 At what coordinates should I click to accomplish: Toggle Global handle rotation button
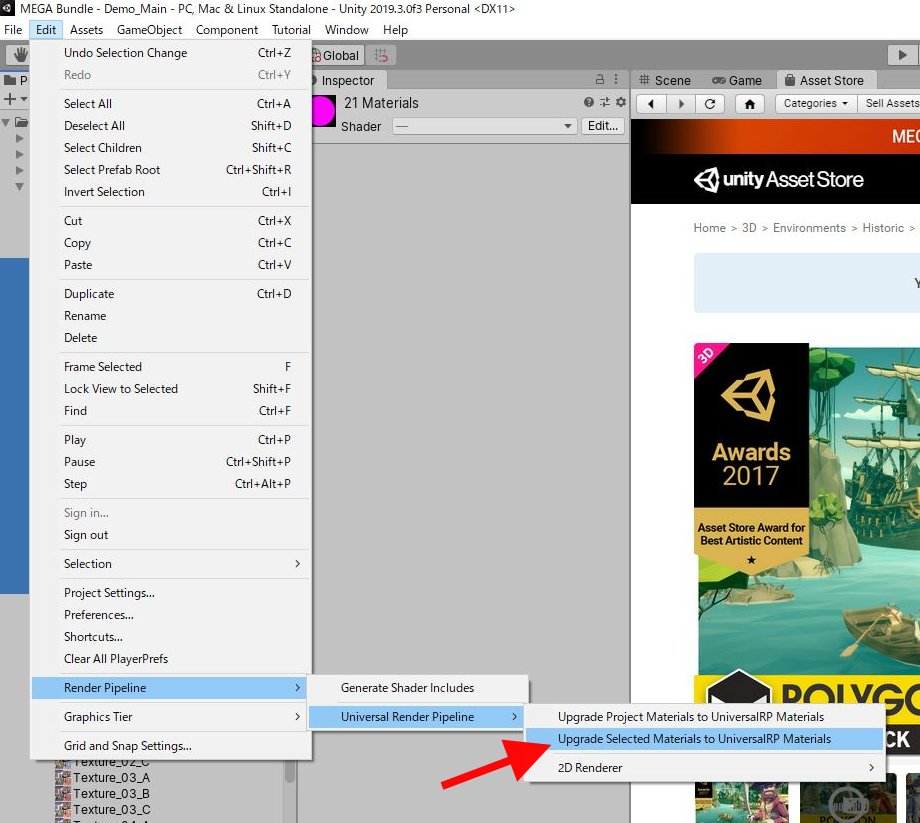tap(336, 55)
